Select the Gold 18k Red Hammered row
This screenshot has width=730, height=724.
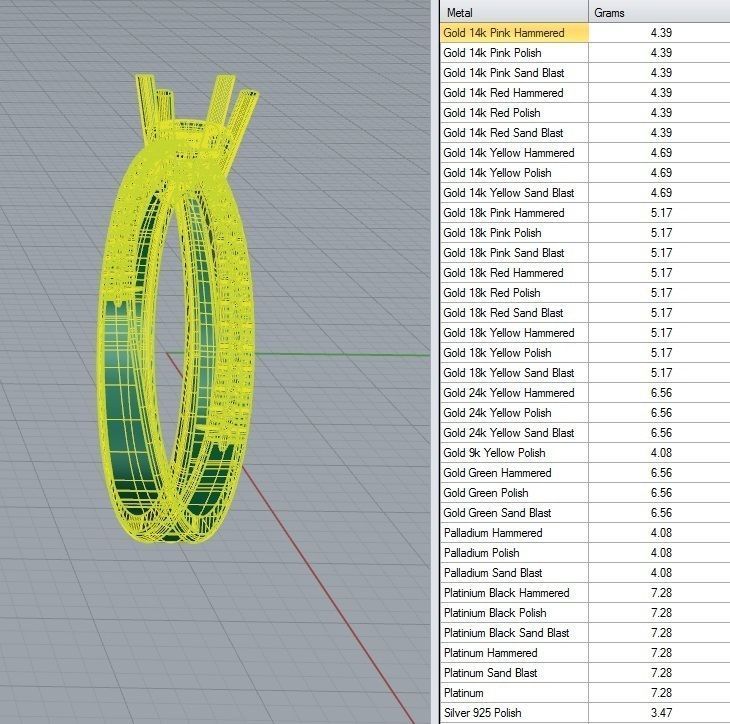(585, 273)
